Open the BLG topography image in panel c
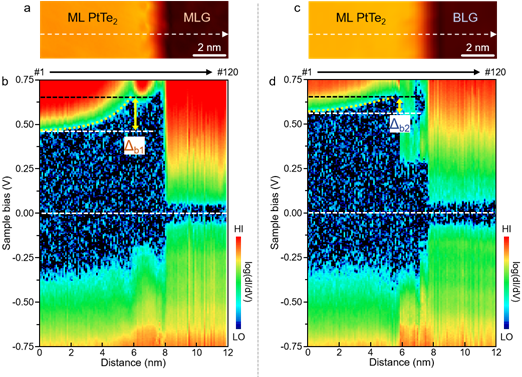 point(403,30)
